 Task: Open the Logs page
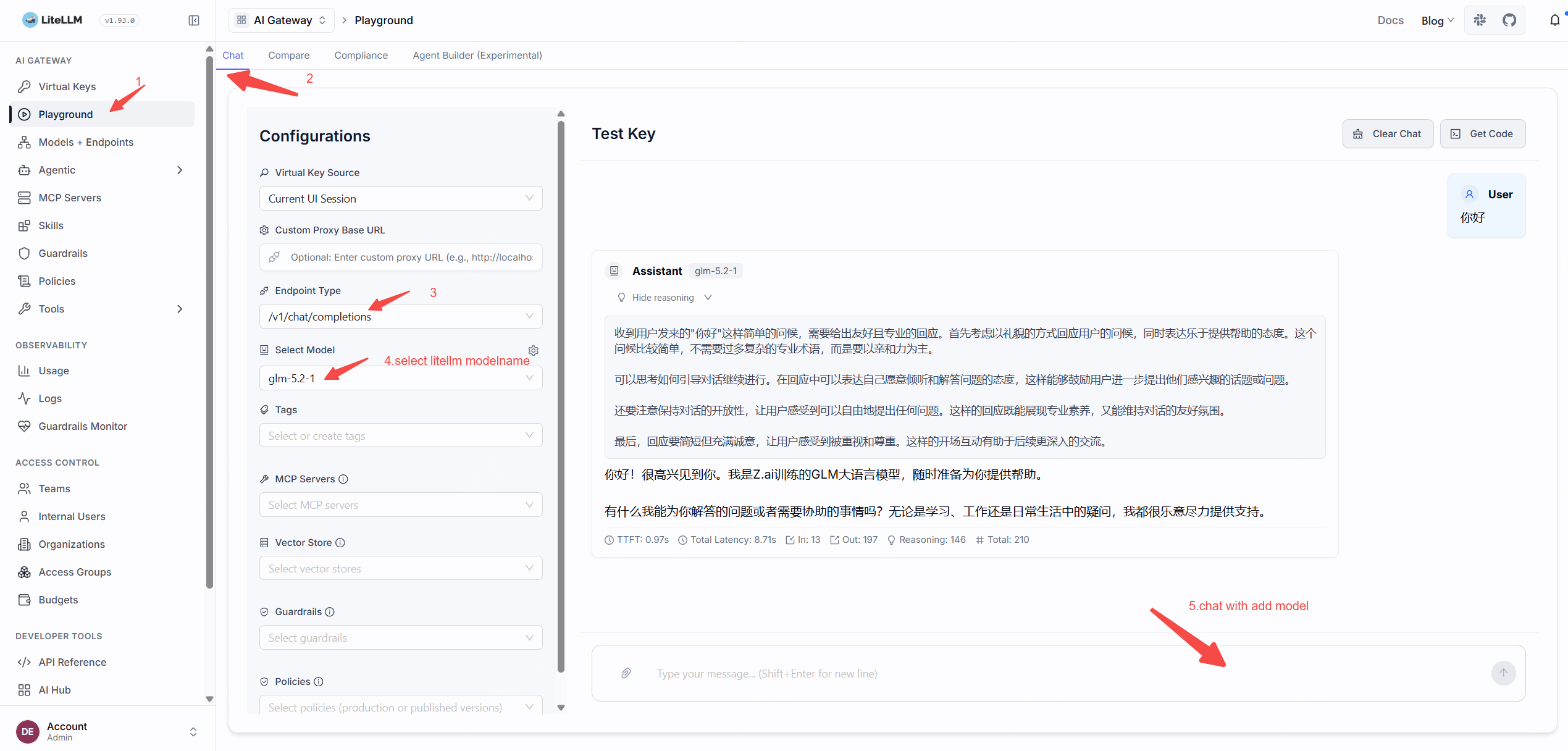point(102,398)
